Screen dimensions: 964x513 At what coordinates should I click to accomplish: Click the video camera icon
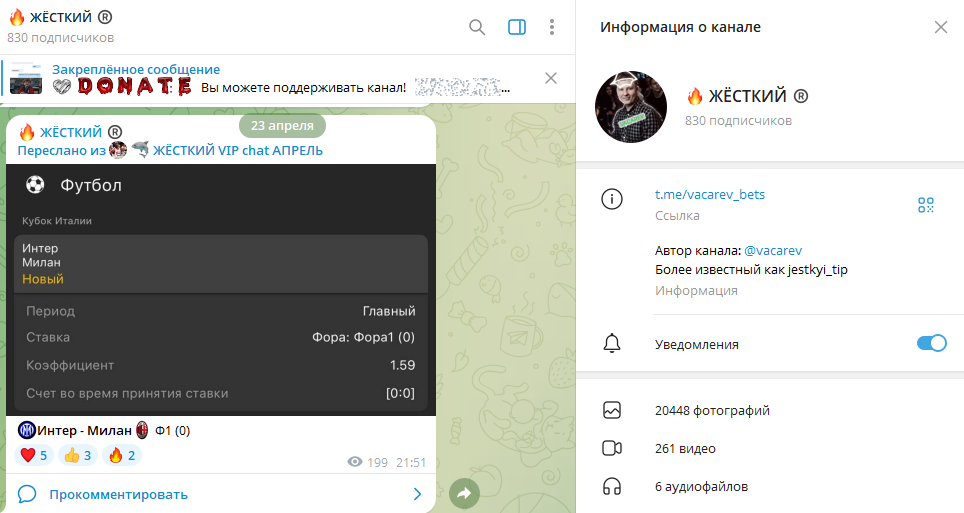click(612, 448)
